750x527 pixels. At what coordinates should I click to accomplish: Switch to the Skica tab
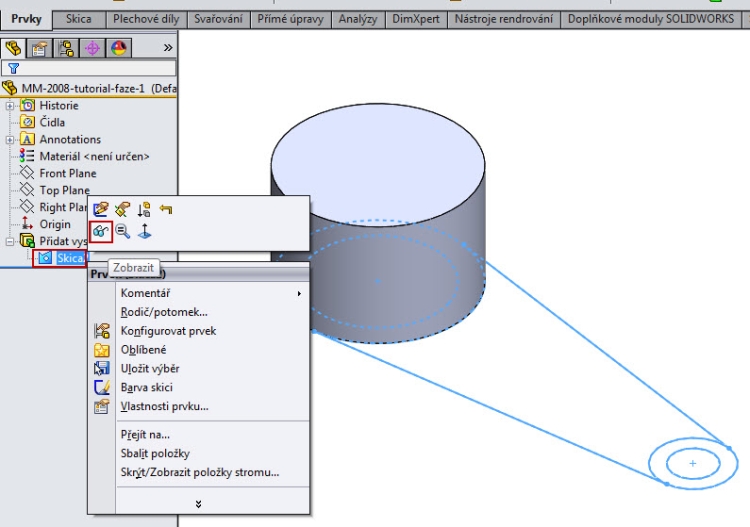click(x=78, y=19)
